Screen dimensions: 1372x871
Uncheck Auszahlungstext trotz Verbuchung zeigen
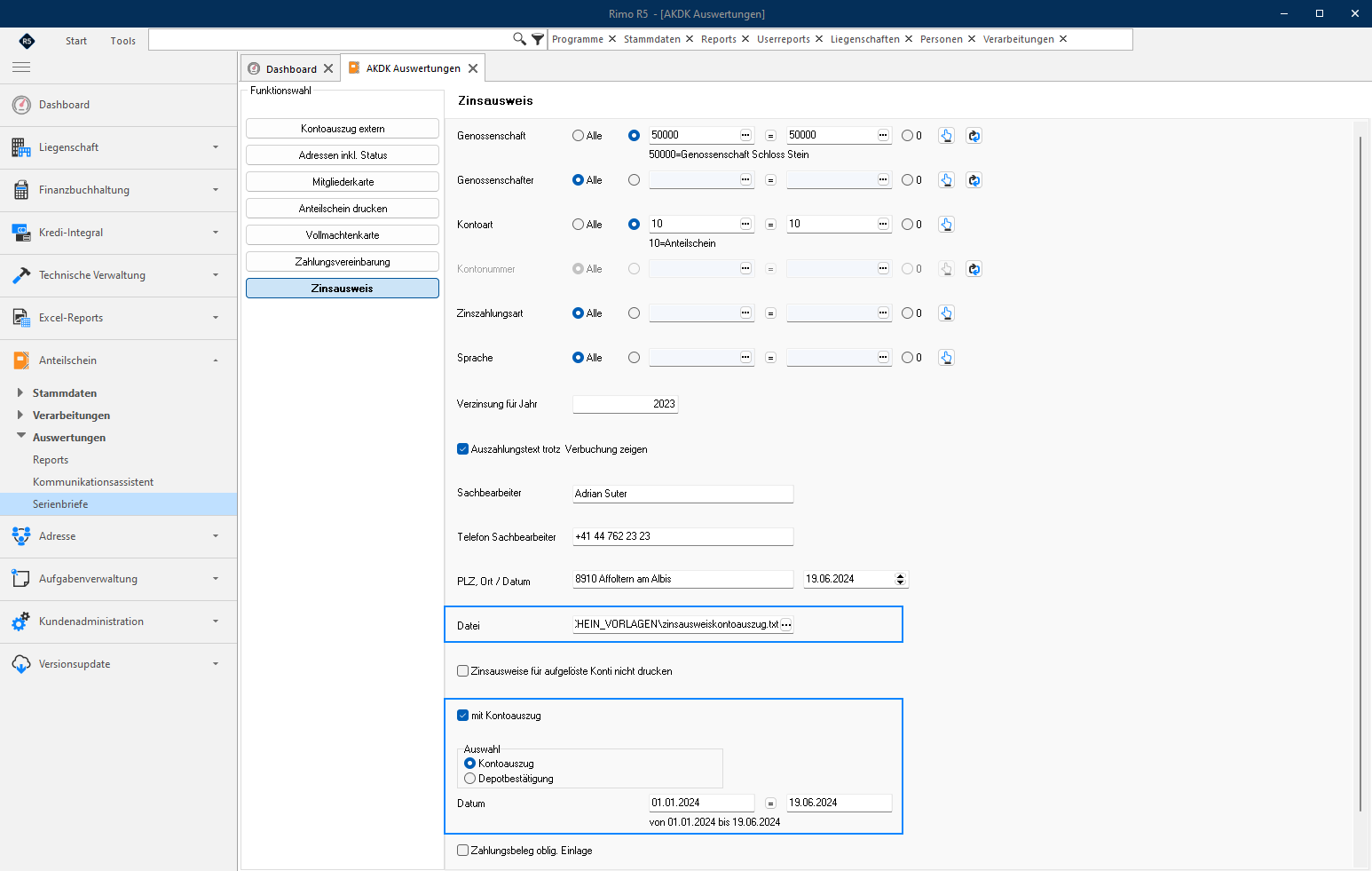(x=462, y=449)
